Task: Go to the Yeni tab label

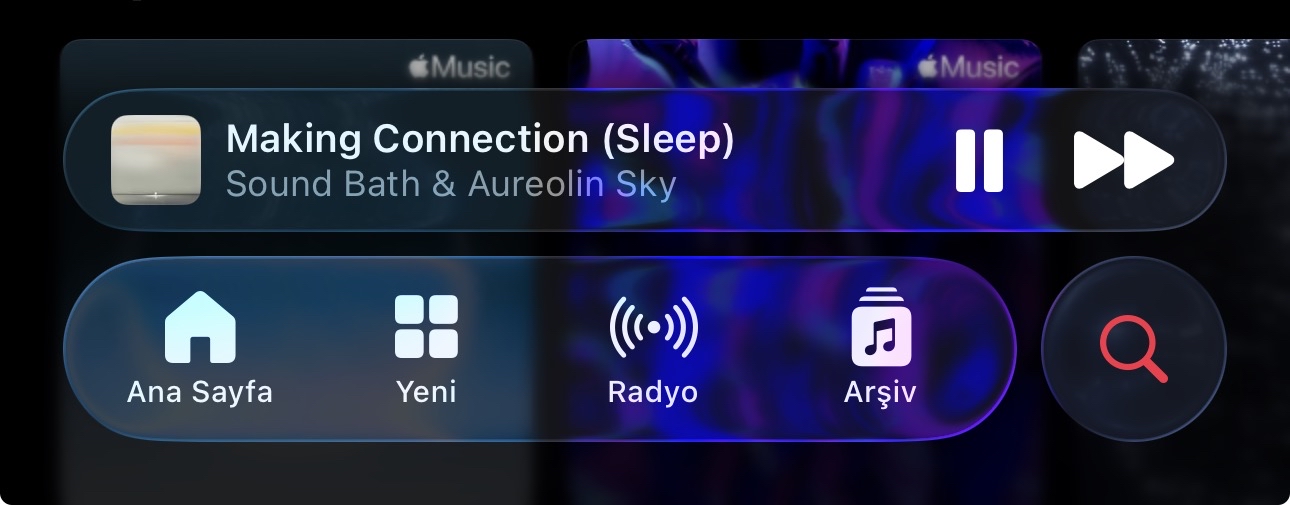Action: (426, 392)
